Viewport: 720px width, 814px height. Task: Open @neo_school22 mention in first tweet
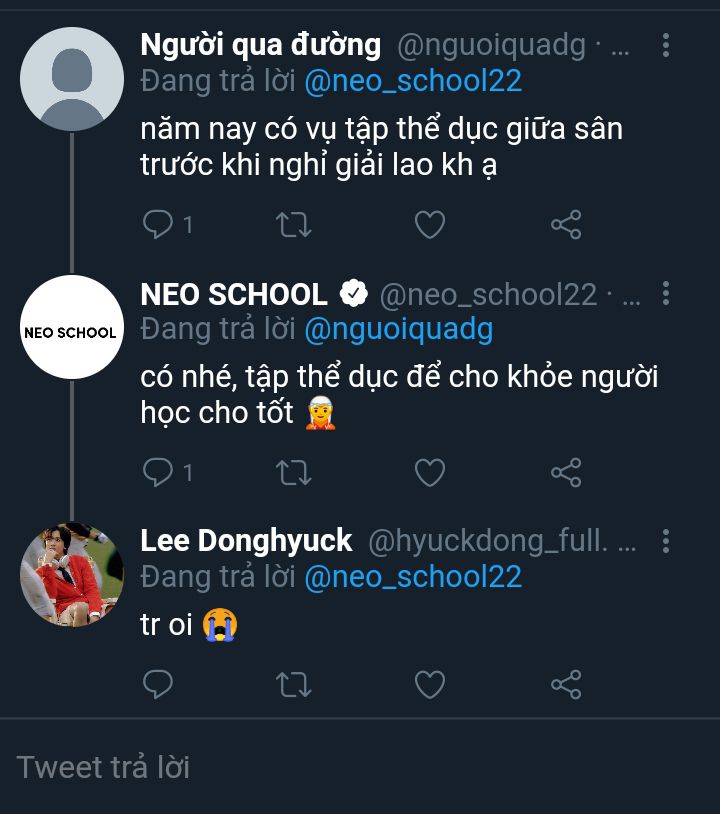(413, 81)
